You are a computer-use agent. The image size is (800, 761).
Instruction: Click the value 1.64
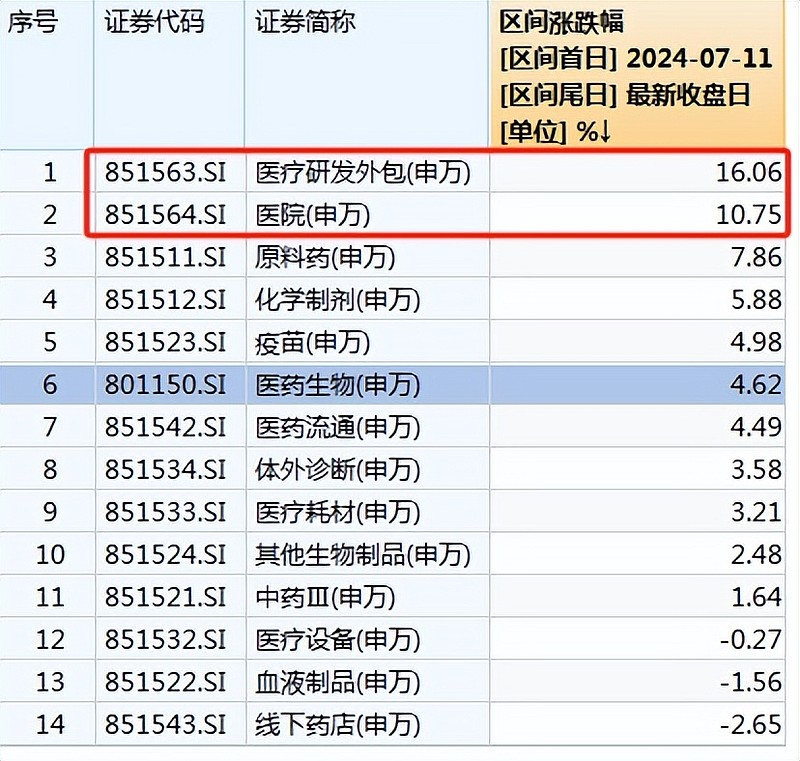[756, 597]
